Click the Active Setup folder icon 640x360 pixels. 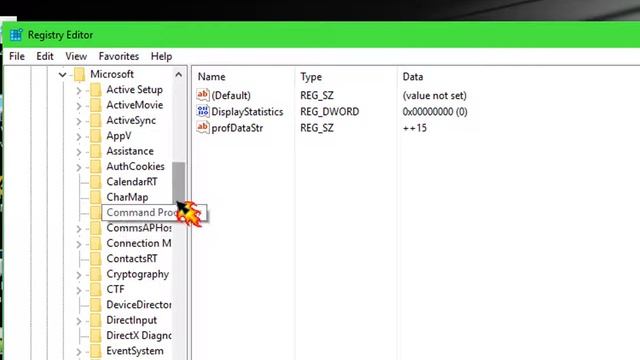(96, 90)
